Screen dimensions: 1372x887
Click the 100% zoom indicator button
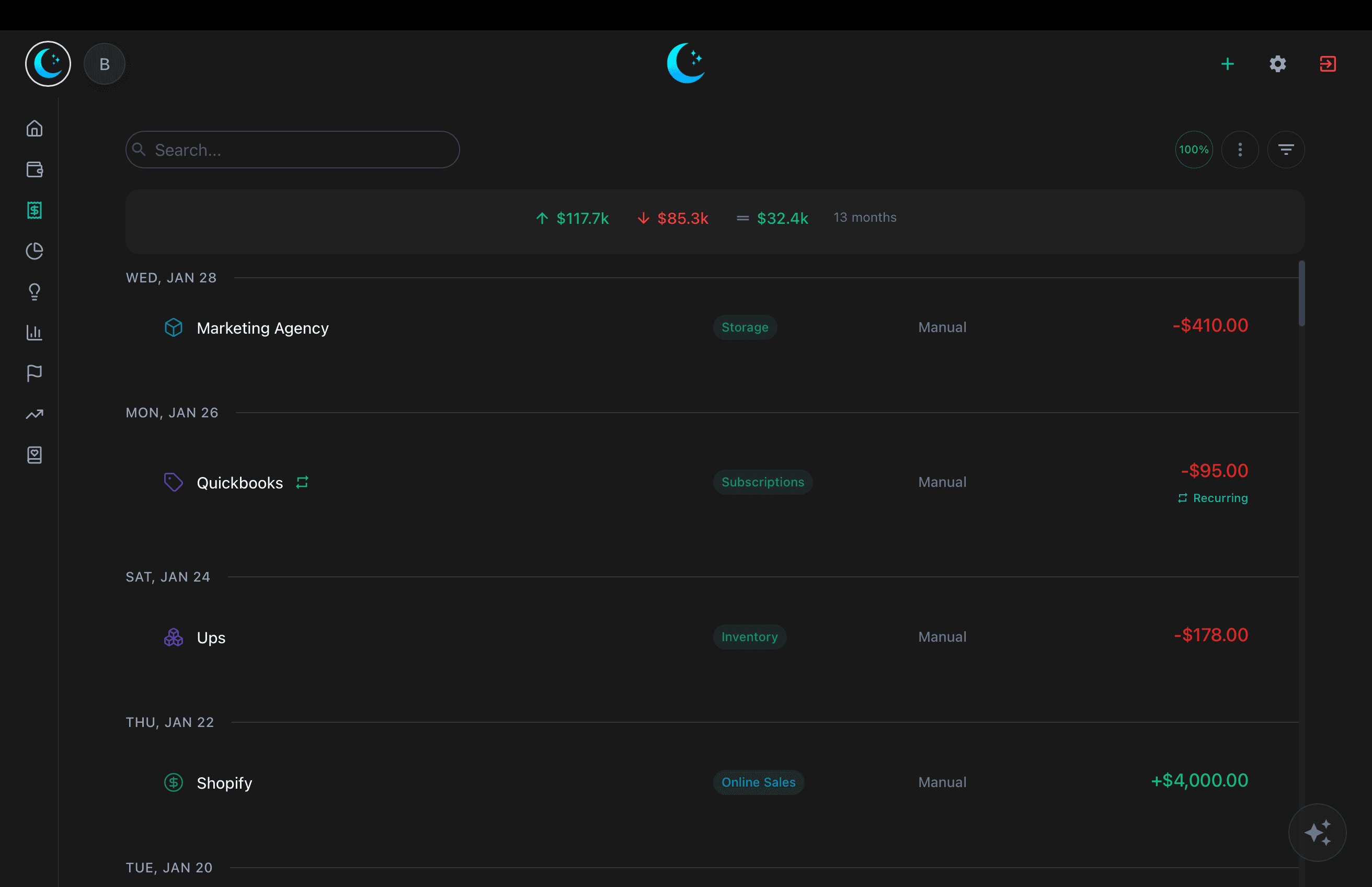coord(1194,150)
